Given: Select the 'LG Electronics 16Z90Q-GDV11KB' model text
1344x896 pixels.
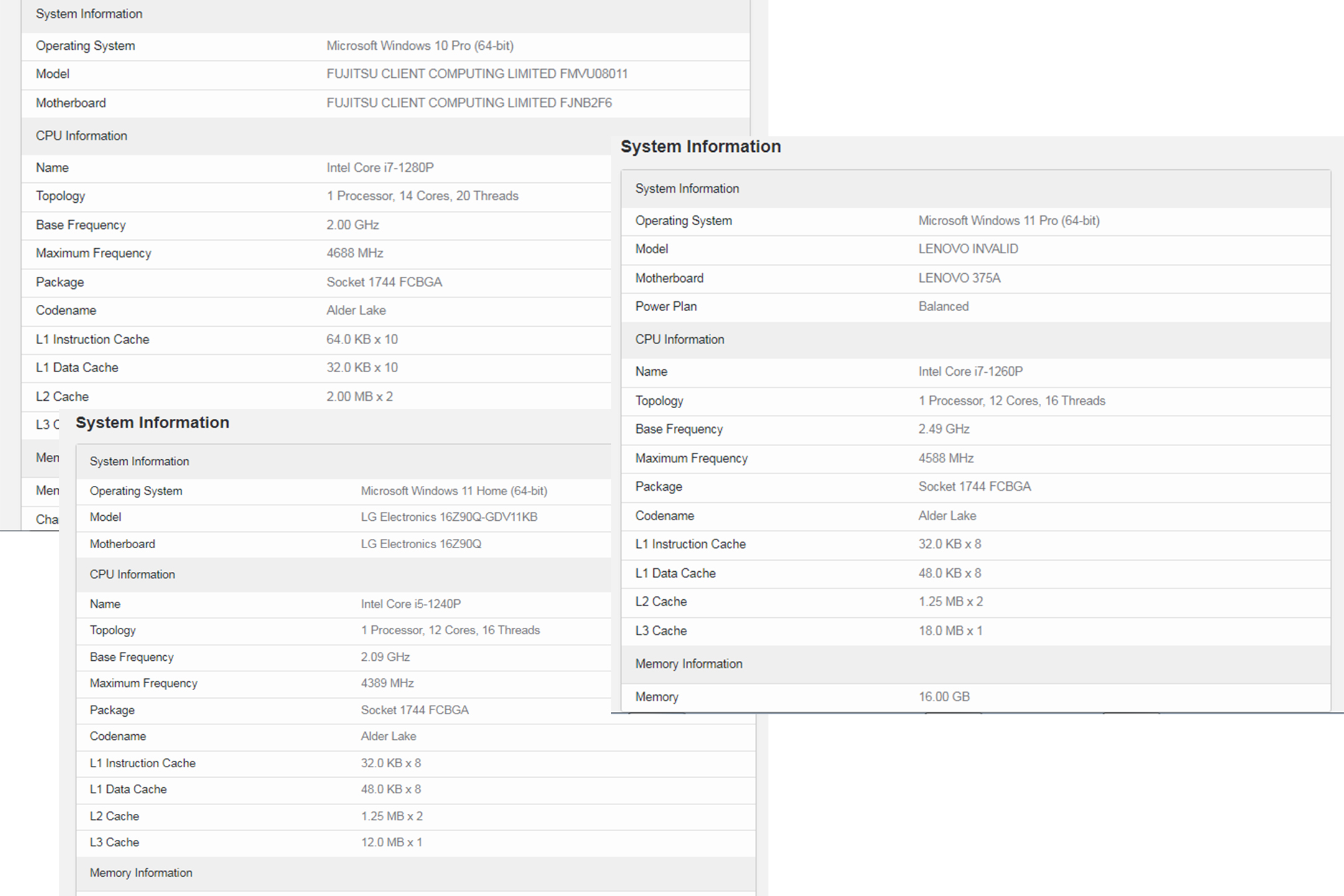Looking at the screenshot, I should pos(449,517).
